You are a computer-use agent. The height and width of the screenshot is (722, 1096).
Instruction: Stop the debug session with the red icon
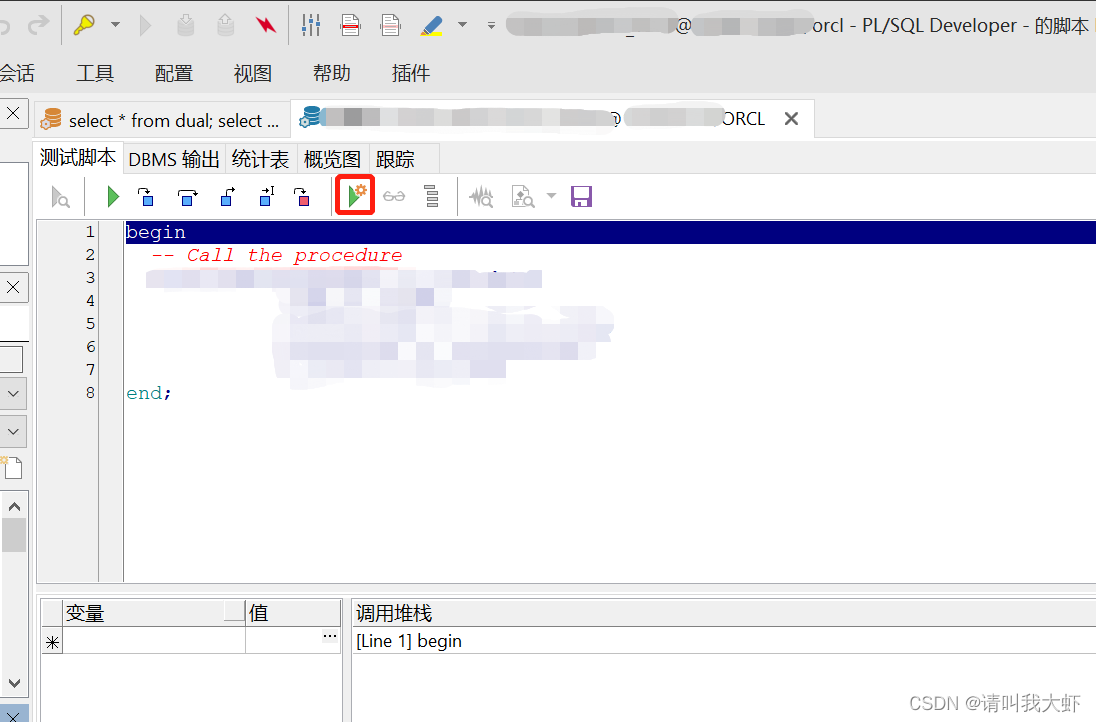point(302,197)
